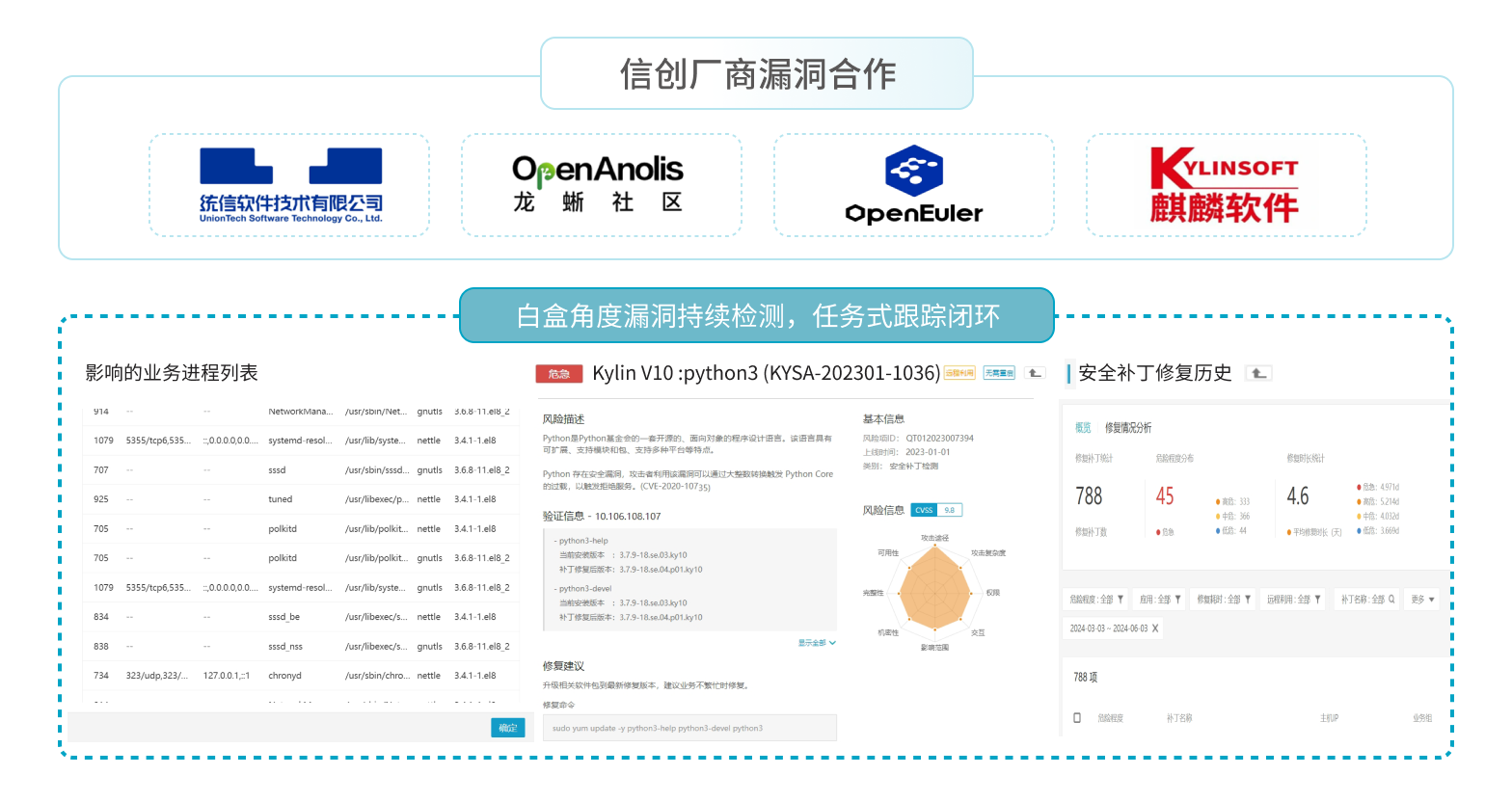The height and width of the screenshot is (802, 1512).
Task: Clear the 2024-03-03 ~ 2024-06-03 date filter
Action: click(1155, 628)
